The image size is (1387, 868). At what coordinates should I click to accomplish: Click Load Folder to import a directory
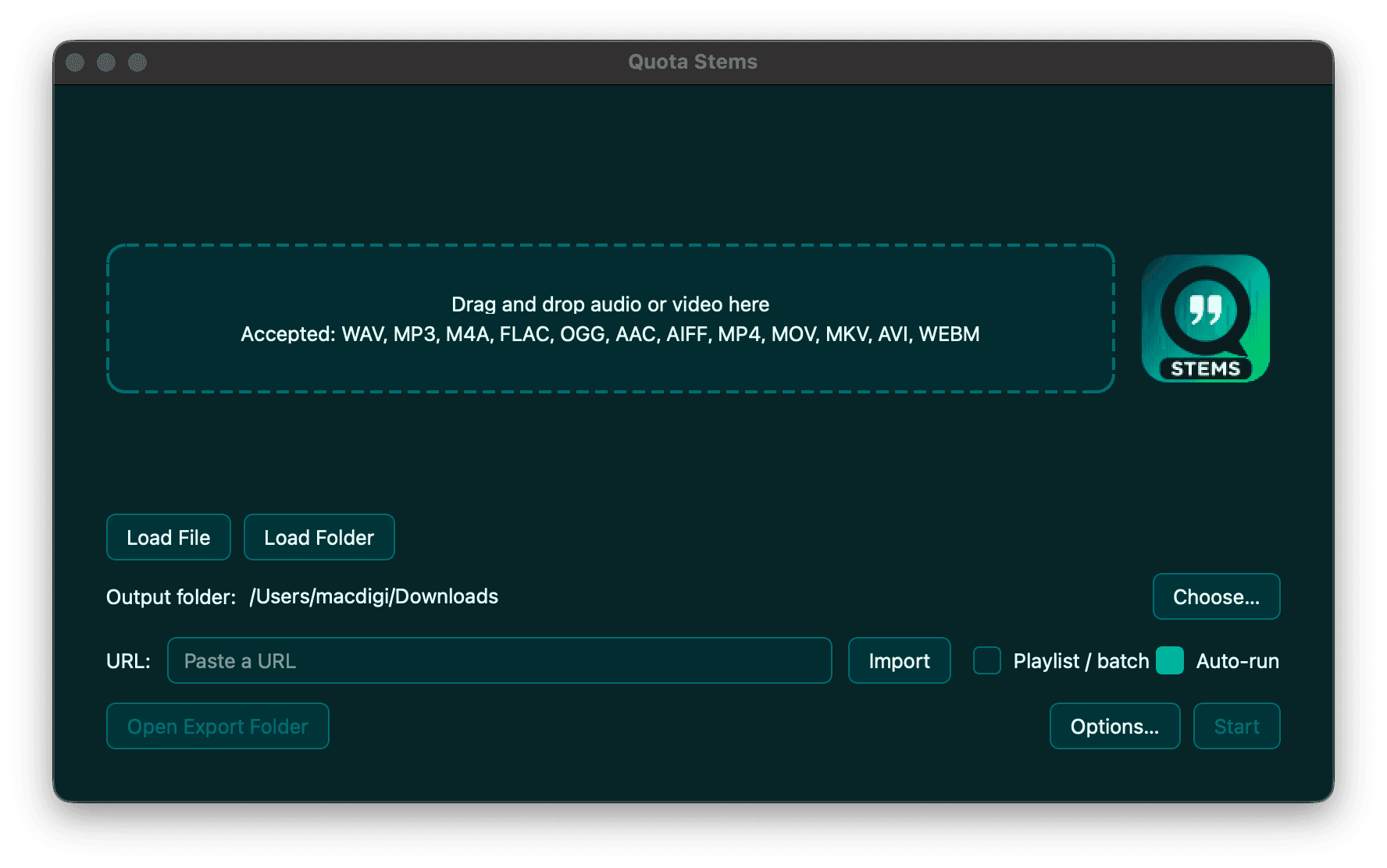tap(319, 537)
